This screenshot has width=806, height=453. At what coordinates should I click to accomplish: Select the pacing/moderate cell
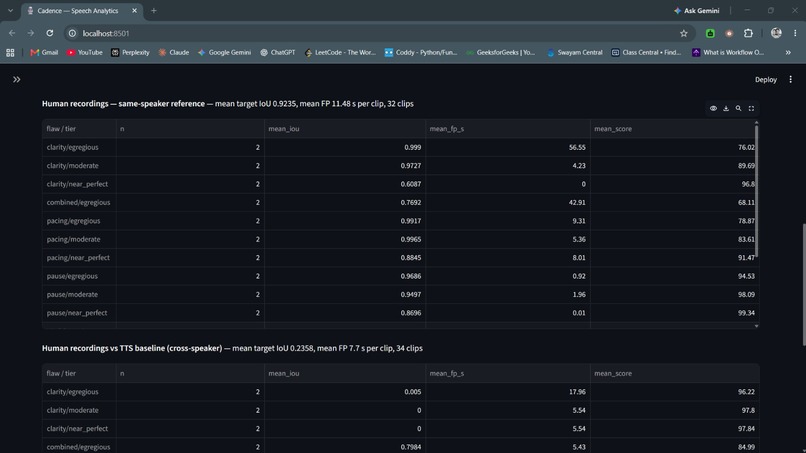point(79,239)
